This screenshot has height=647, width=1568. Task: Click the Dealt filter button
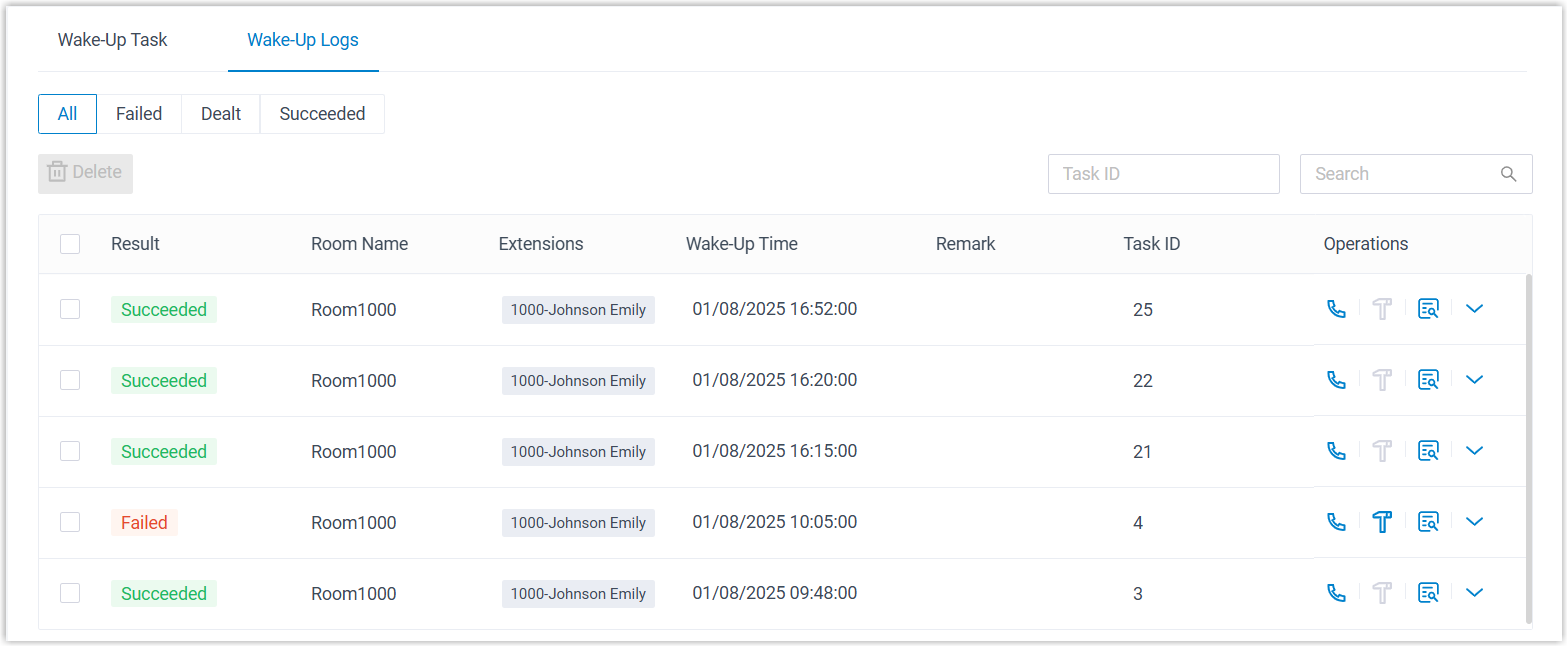[x=221, y=114]
